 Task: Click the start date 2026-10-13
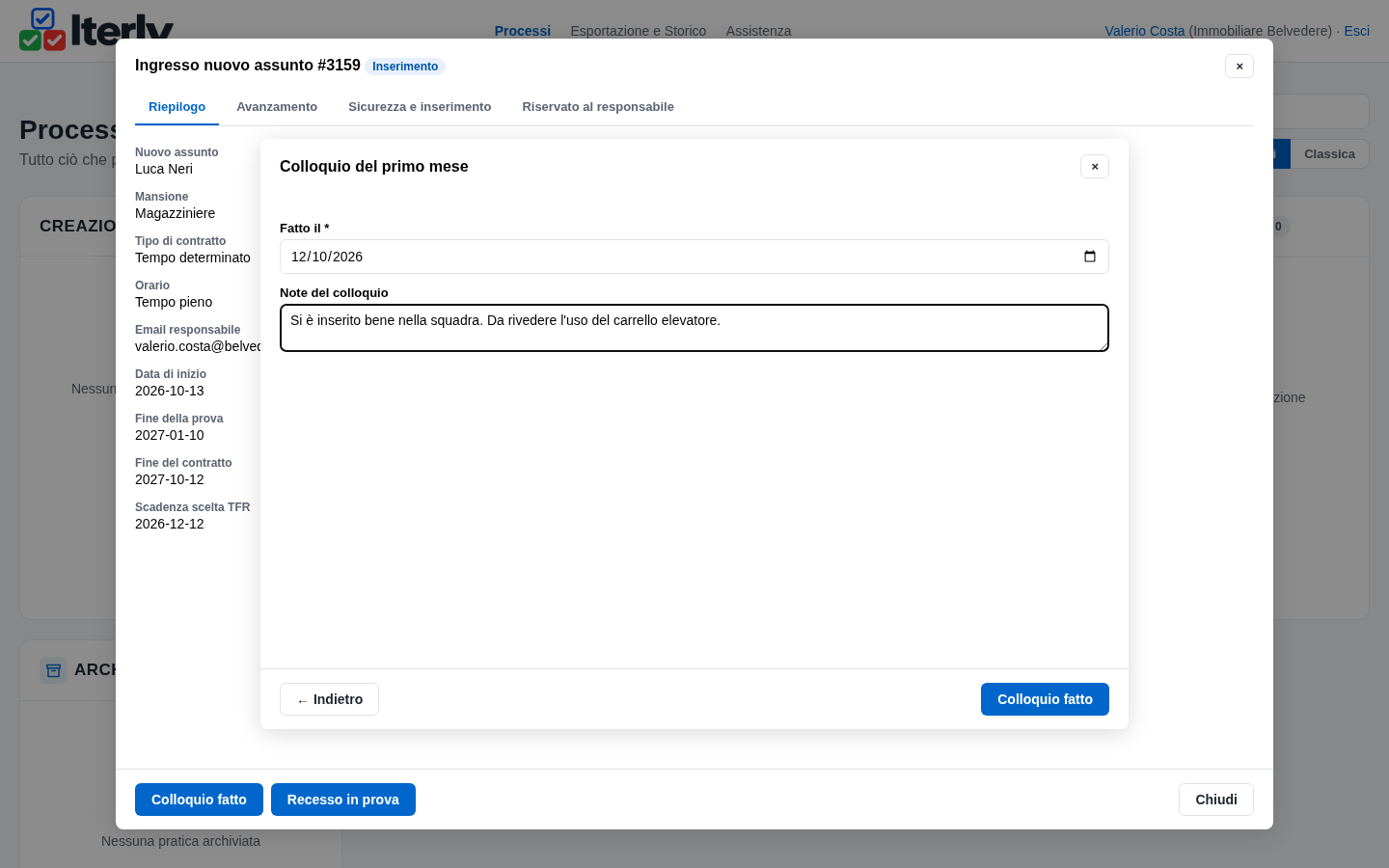coord(170,391)
